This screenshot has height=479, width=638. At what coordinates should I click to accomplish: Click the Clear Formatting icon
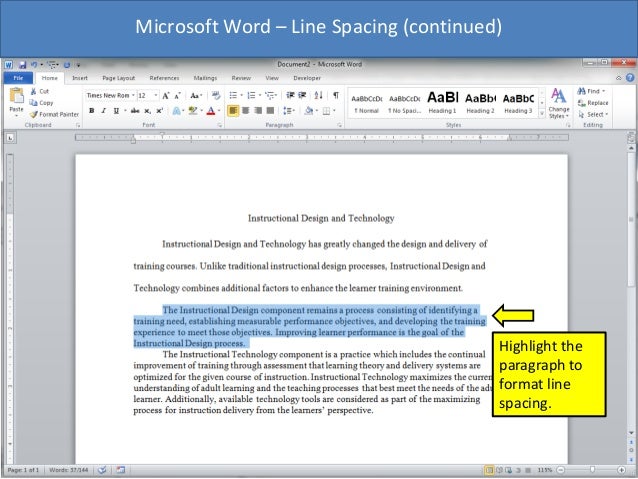[216, 96]
